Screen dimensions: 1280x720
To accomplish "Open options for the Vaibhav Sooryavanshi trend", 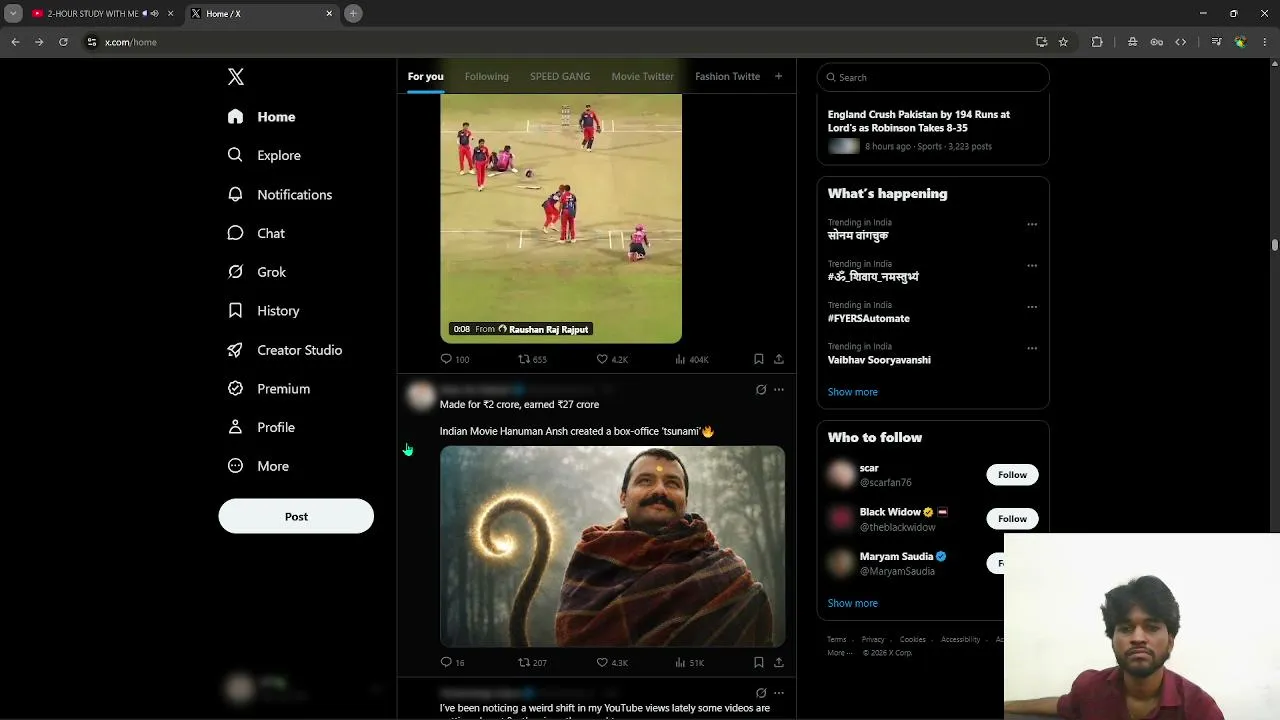I will [x=1032, y=349].
